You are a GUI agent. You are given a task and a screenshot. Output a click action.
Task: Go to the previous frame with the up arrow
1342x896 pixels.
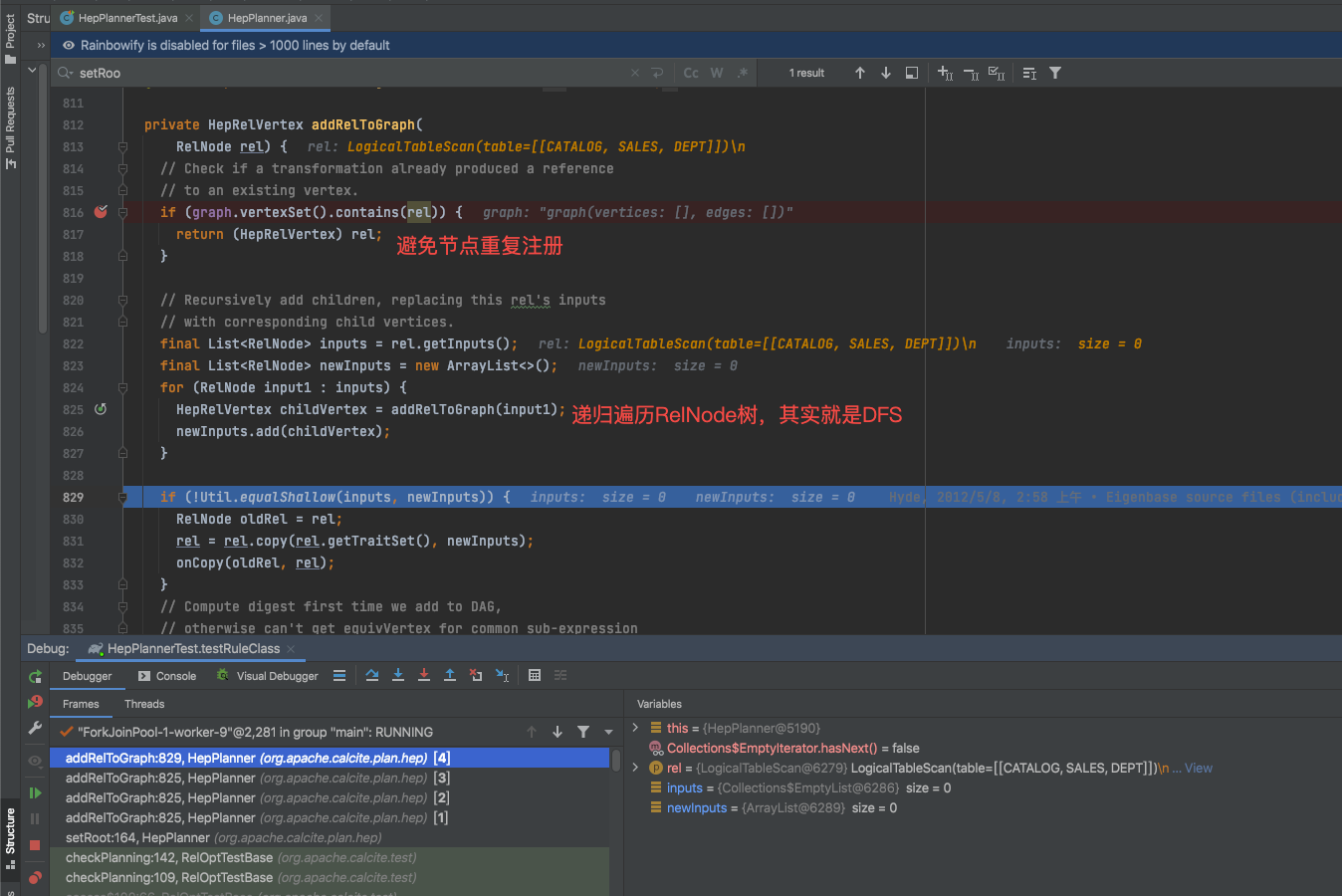pos(532,732)
